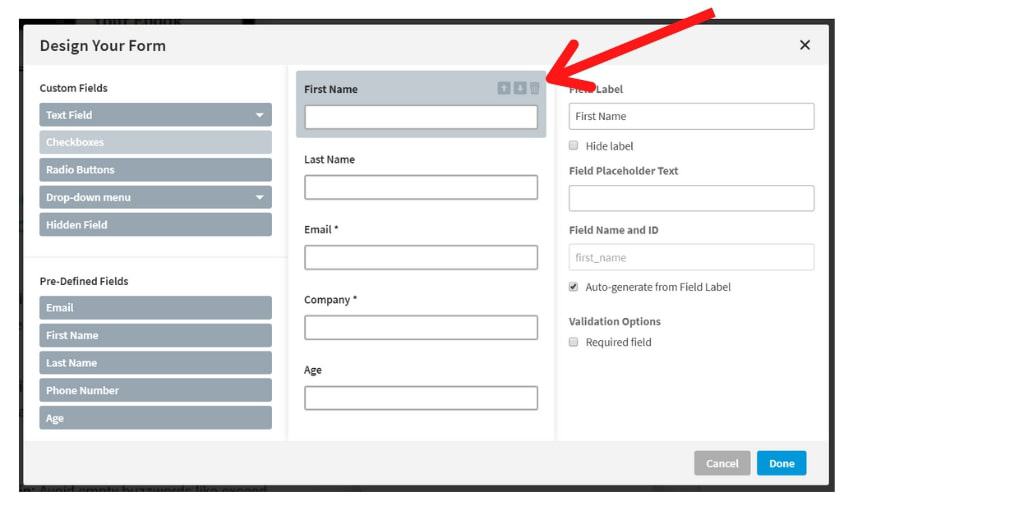Move First Name field down
This screenshot has width=1024, height=512.
tap(520, 88)
